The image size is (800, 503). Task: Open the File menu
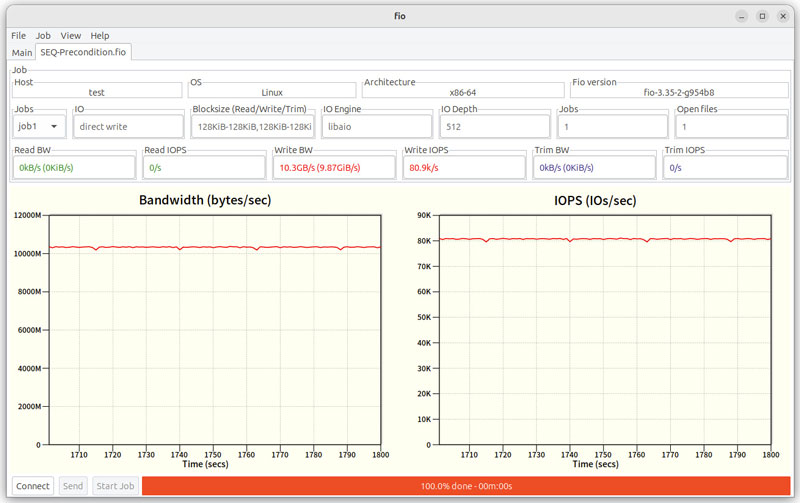tap(18, 35)
